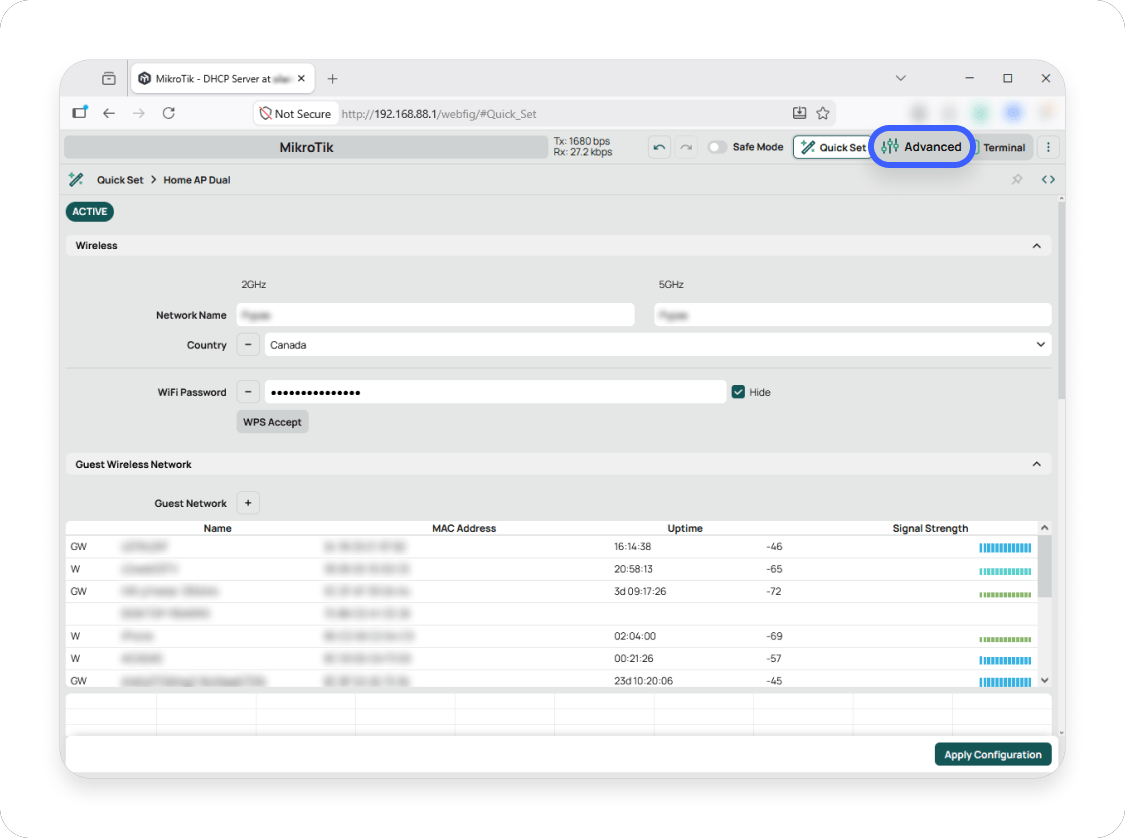Collapse the Wireless section
This screenshot has height=838, width=1125.
(x=1037, y=245)
